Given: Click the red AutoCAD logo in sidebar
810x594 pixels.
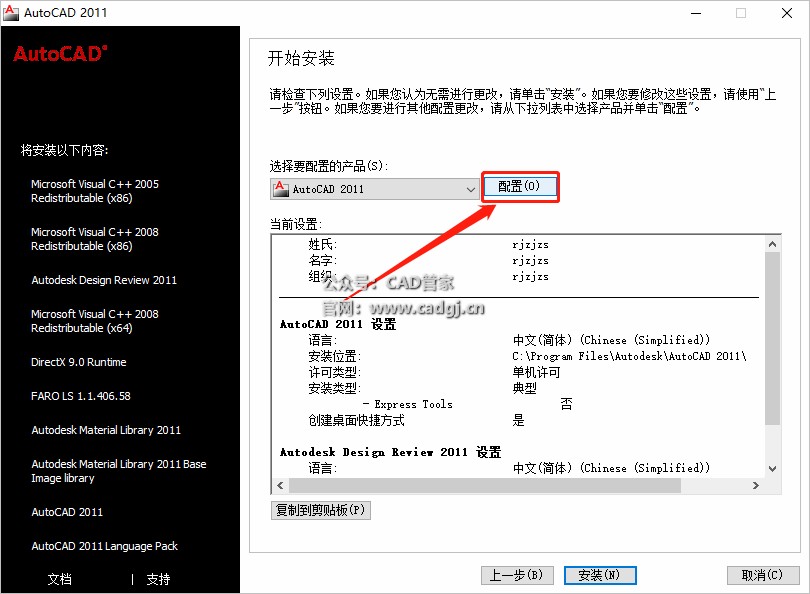Looking at the screenshot, I should pos(60,54).
